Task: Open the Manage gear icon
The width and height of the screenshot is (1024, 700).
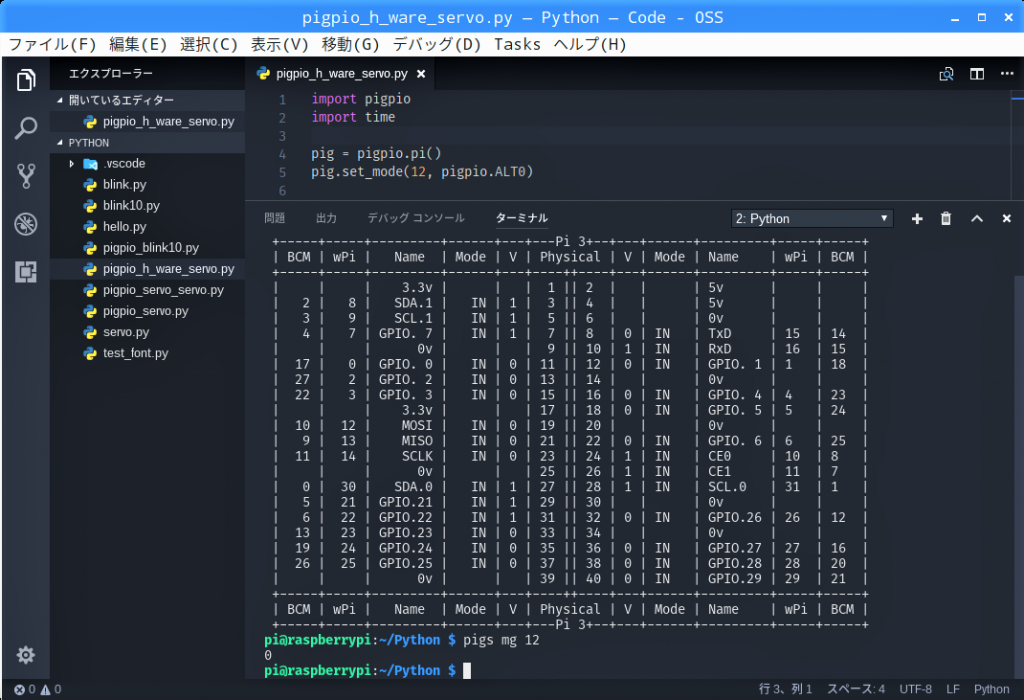Action: (26, 655)
